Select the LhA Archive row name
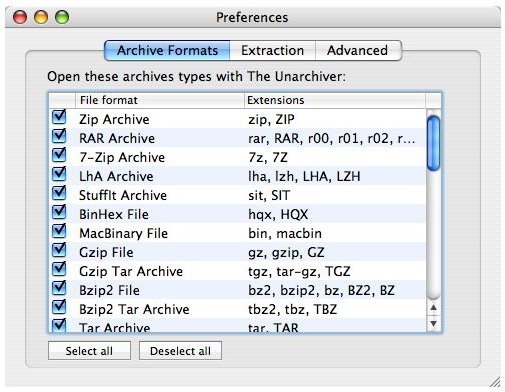The height and width of the screenshot is (392, 505). (116, 176)
